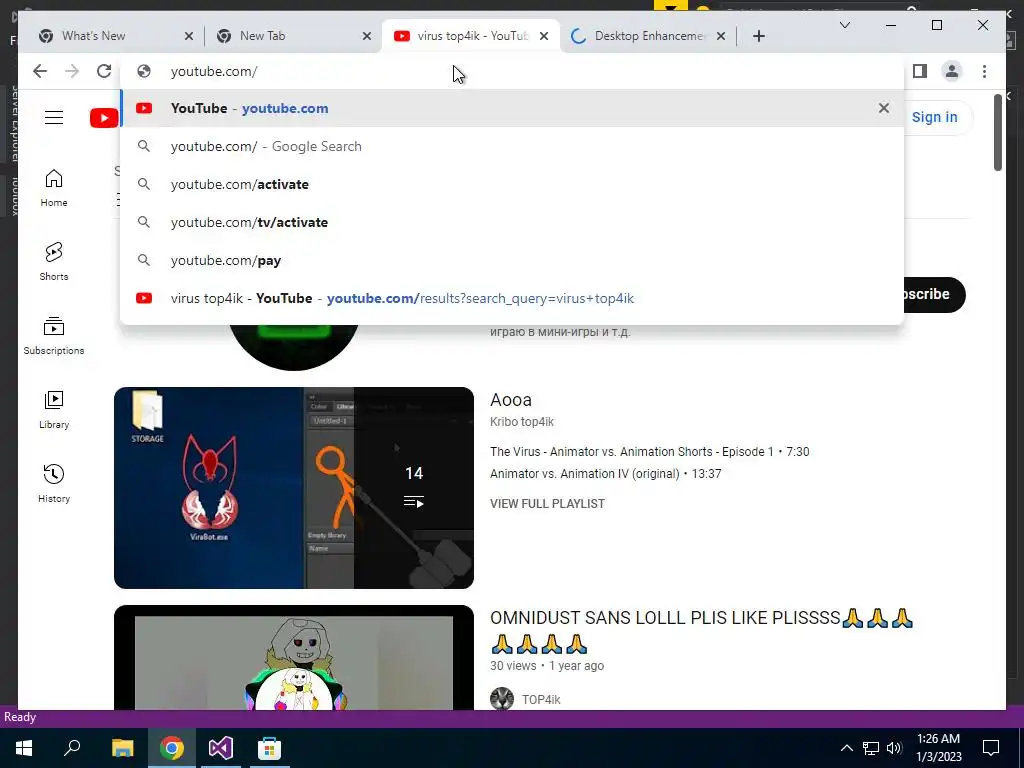Open the YouTube hamburger guide menu
Image resolution: width=1024 pixels, height=768 pixels.
pyautogui.click(x=54, y=118)
